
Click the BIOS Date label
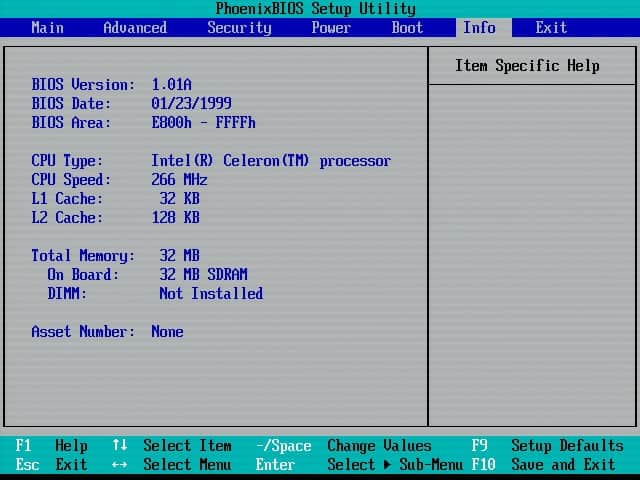tap(71, 103)
